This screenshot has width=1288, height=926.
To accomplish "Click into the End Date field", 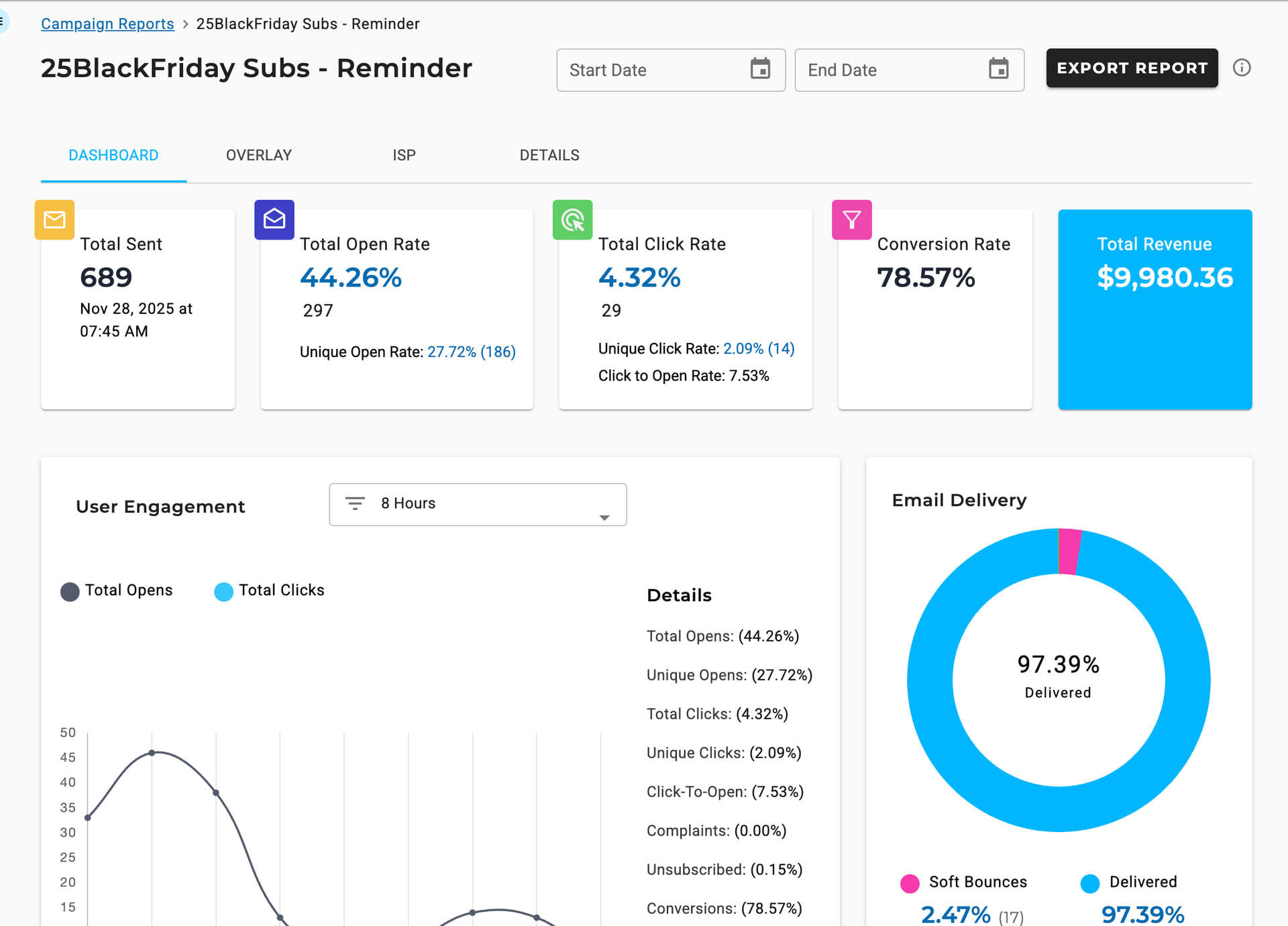I will coord(909,70).
